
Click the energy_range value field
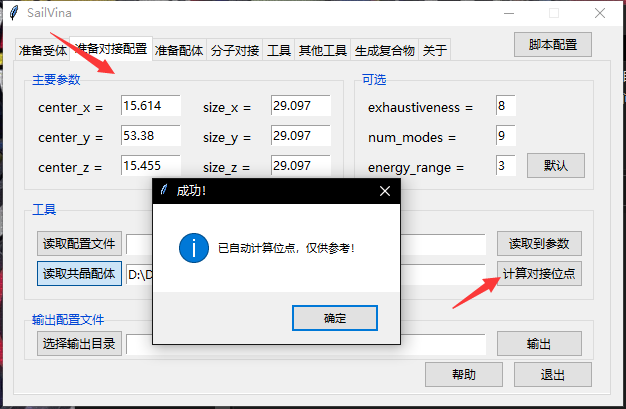[505, 165]
